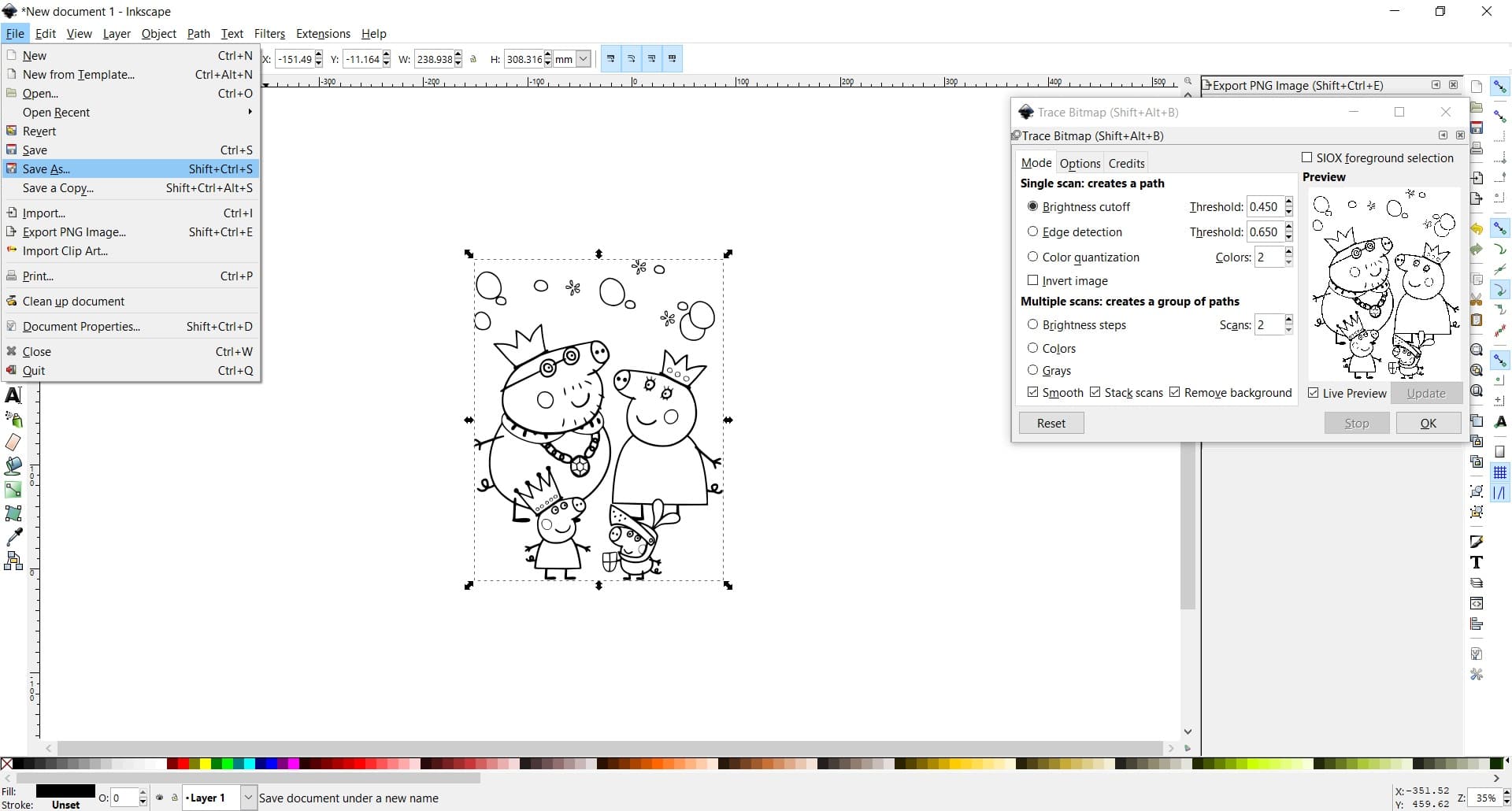The image size is (1512, 811).
Task: Select the Text tool
Action: click(13, 394)
